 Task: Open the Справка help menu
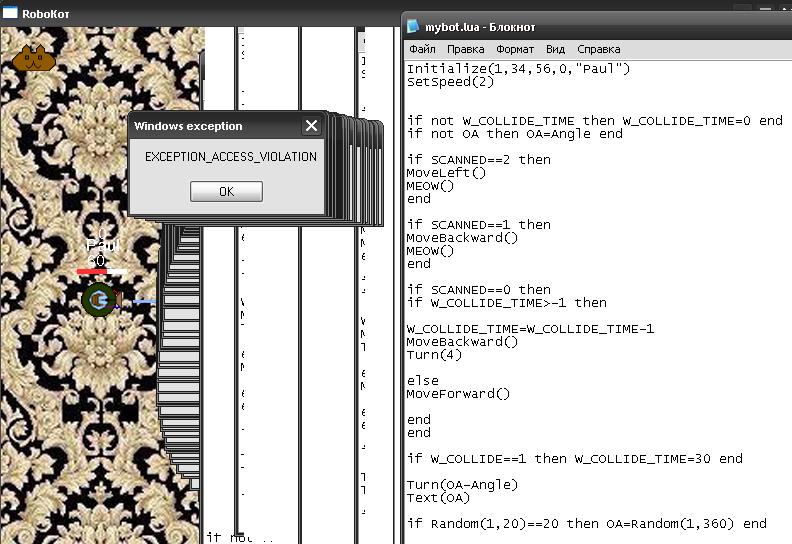[598, 49]
